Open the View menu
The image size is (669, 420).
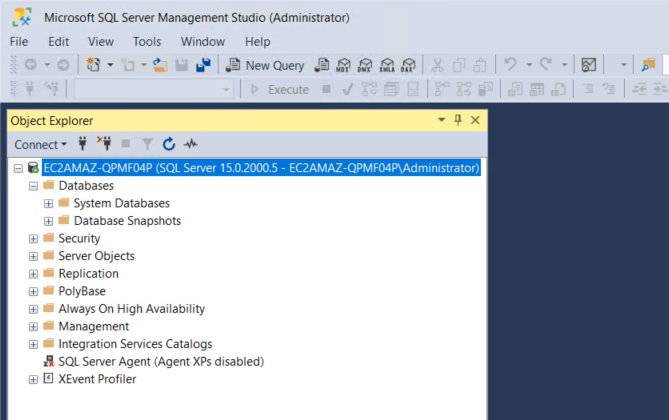101,41
